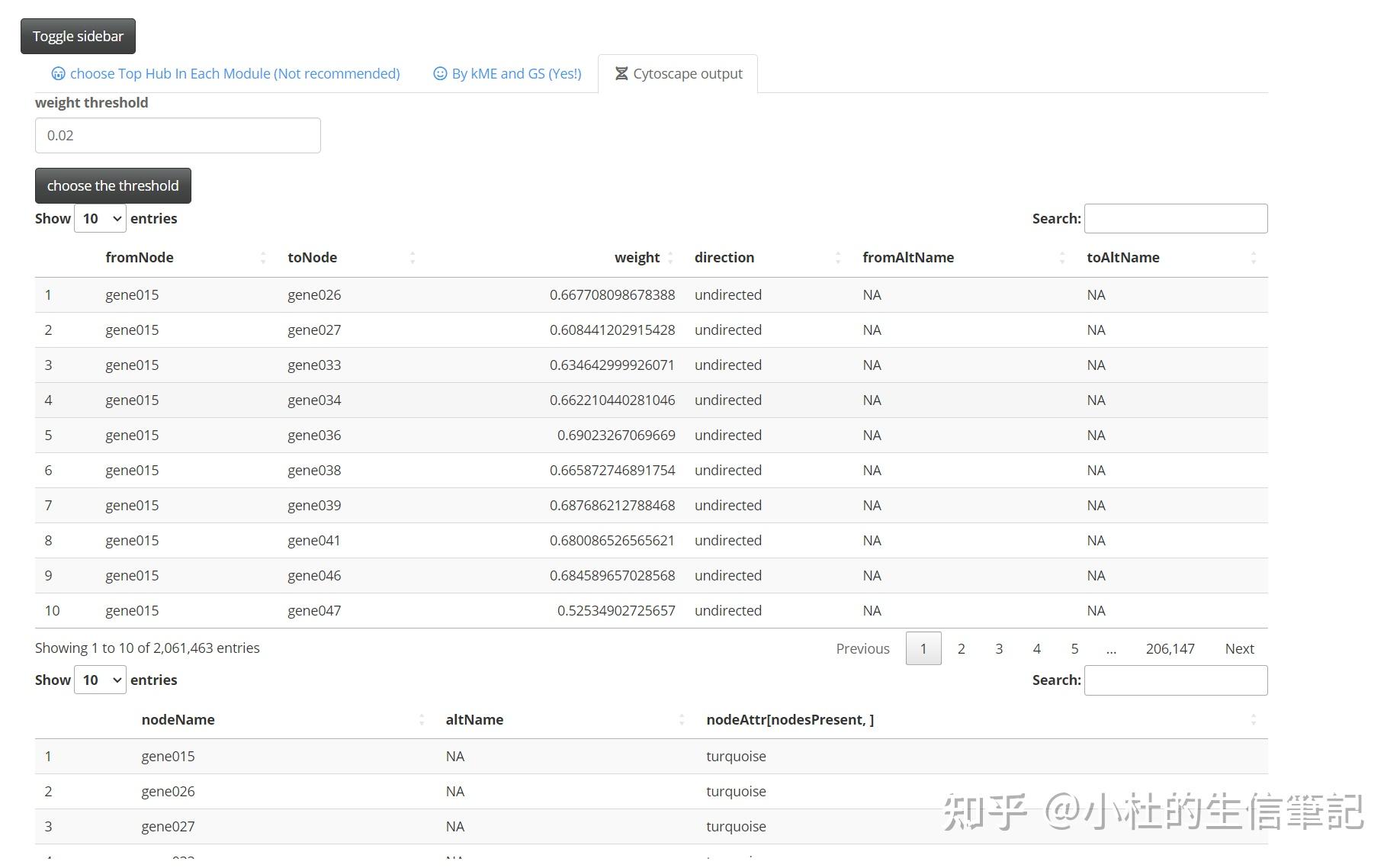This screenshot has width=1400, height=868.
Task: Go to page 2 of the results
Action: click(961, 648)
